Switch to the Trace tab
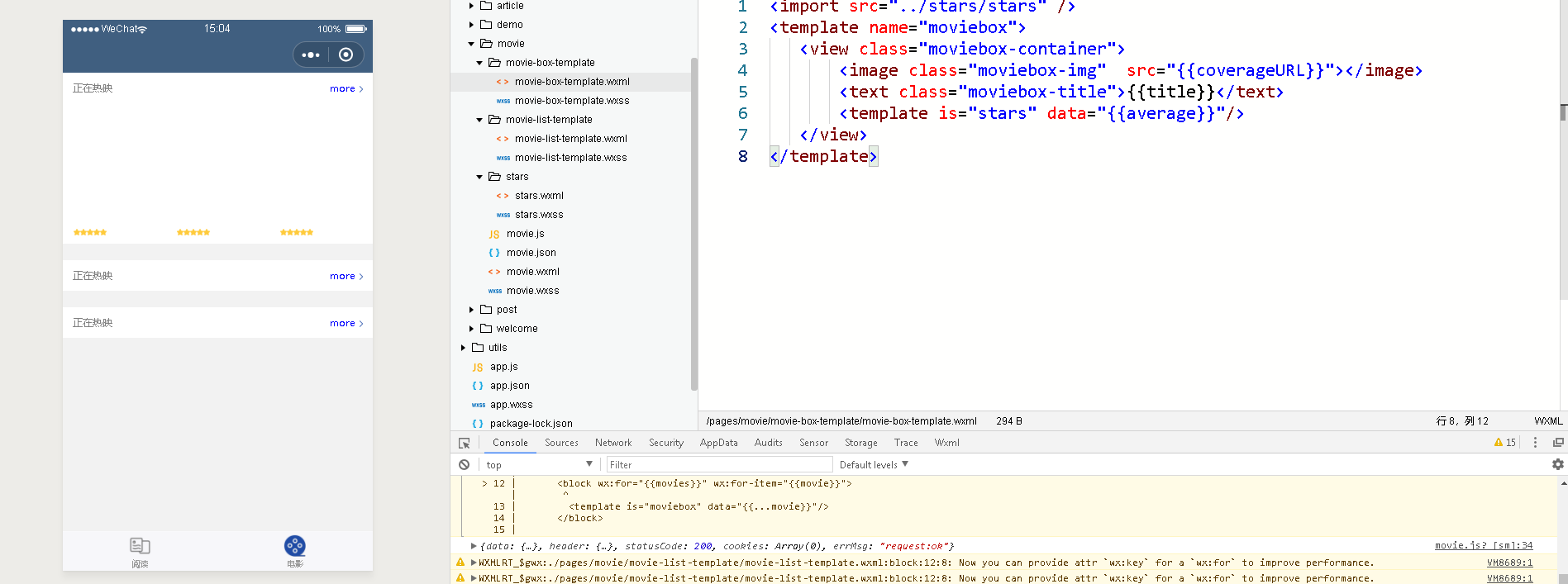1568x584 pixels. (x=906, y=443)
